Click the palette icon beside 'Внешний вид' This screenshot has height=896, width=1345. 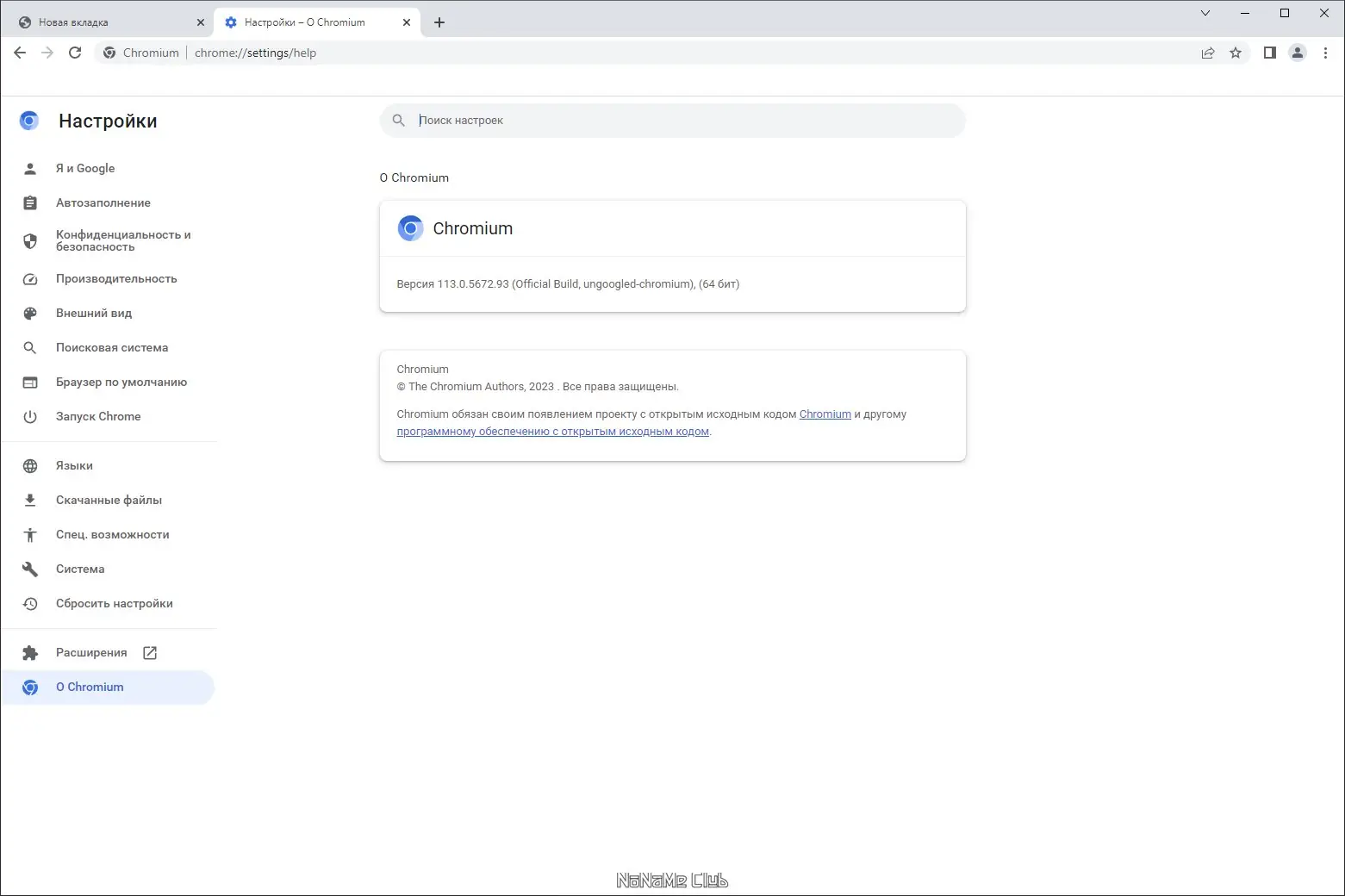(x=30, y=314)
